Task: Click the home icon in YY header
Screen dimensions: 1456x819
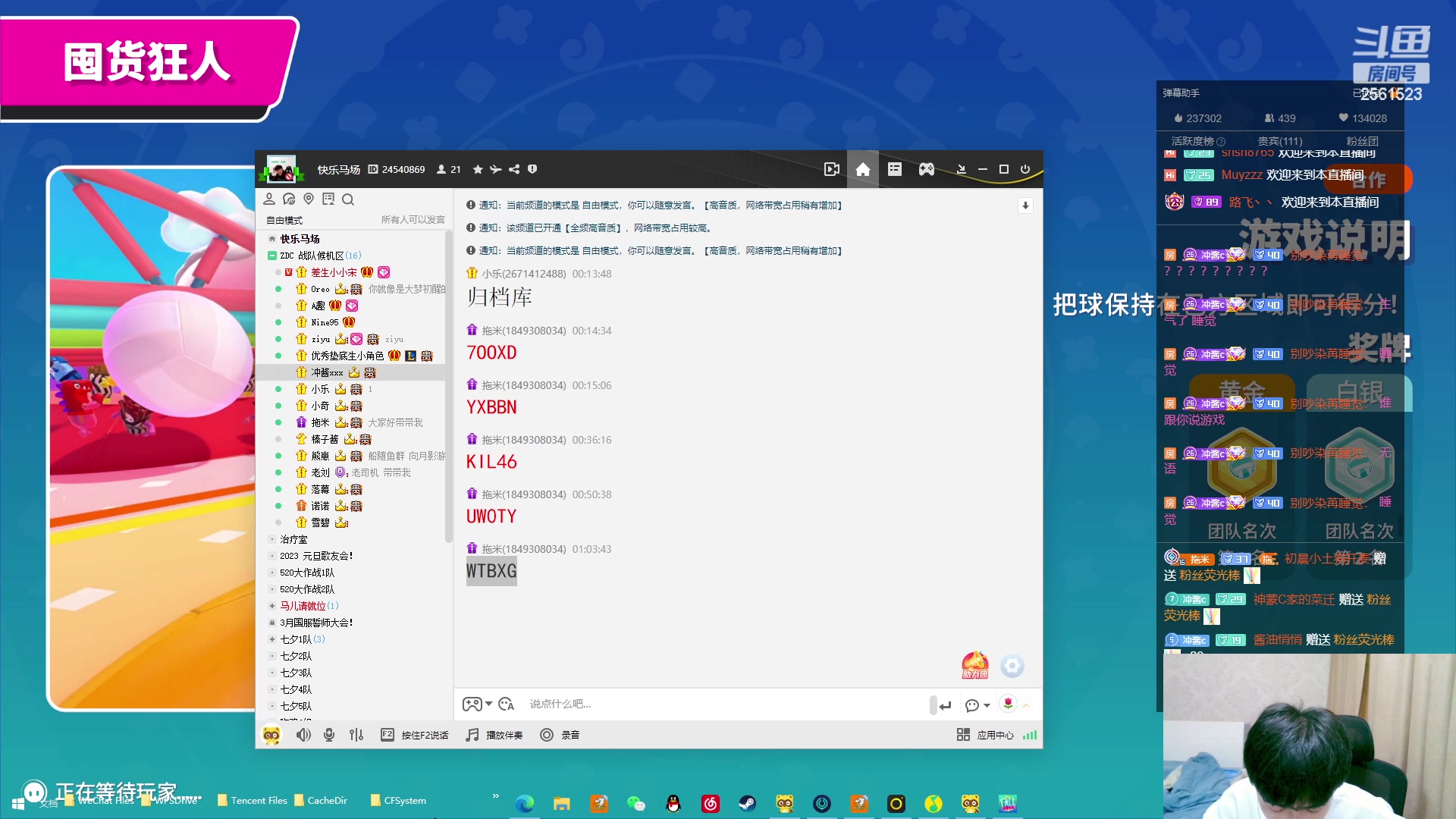Action: click(x=863, y=169)
